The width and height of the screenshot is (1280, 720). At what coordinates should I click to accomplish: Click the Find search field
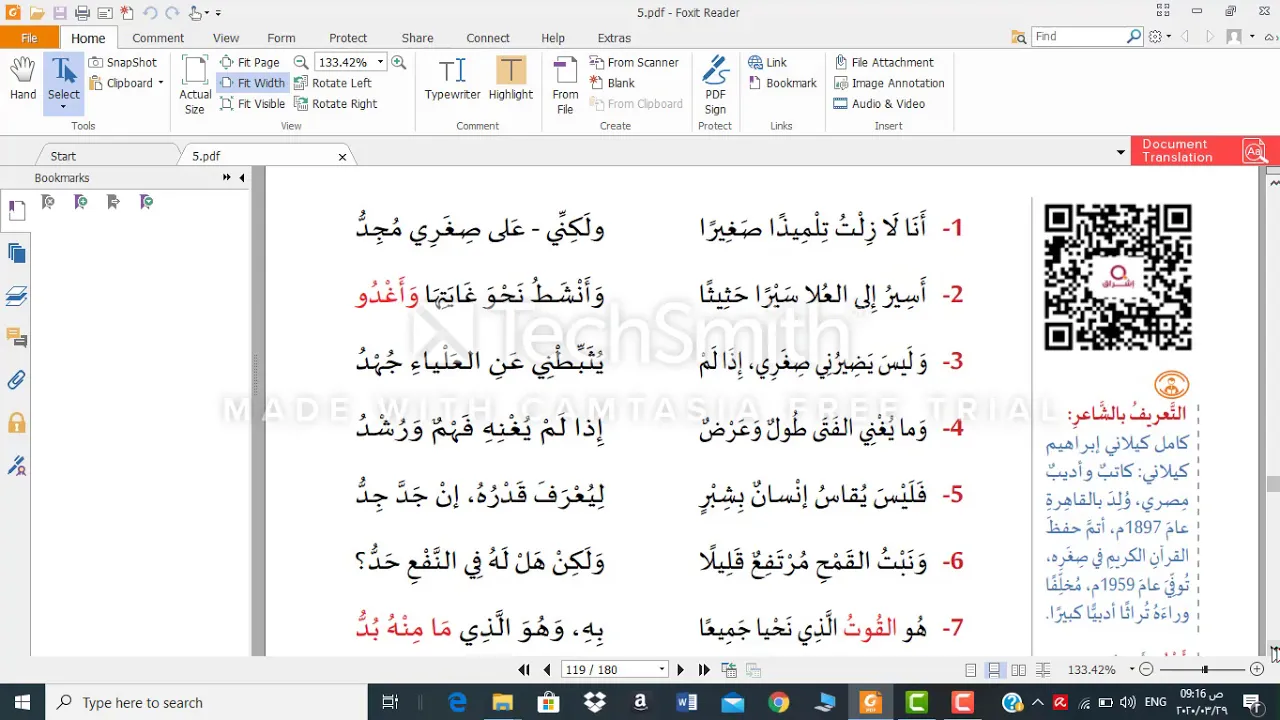point(1079,36)
